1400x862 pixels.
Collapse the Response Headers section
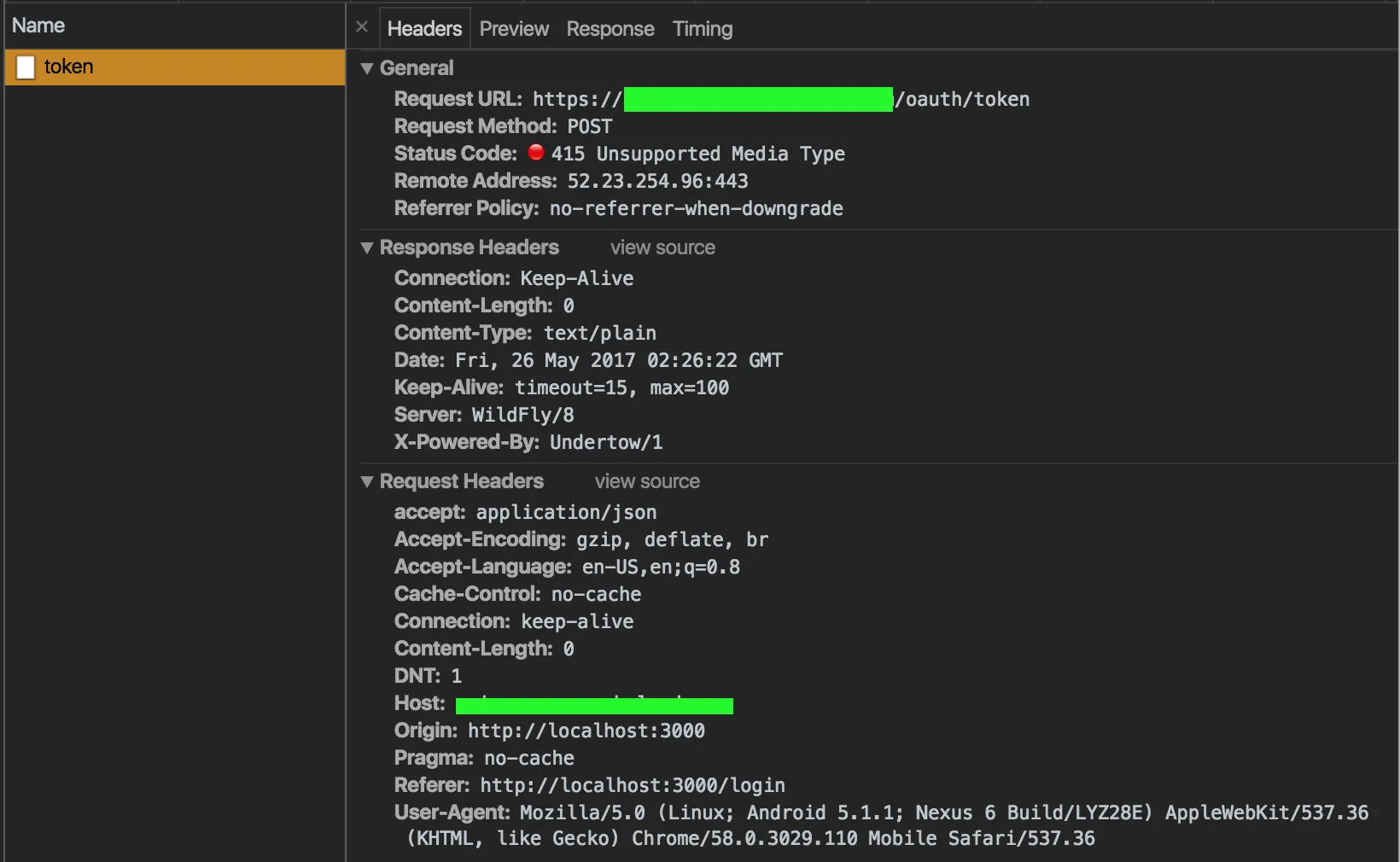(368, 248)
